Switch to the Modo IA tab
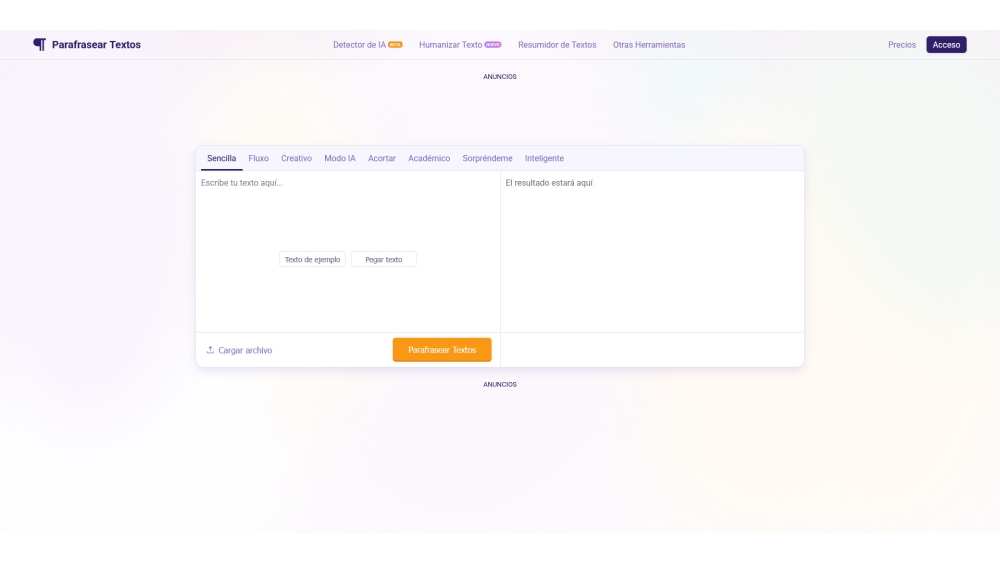1000x563 pixels. coord(340,158)
